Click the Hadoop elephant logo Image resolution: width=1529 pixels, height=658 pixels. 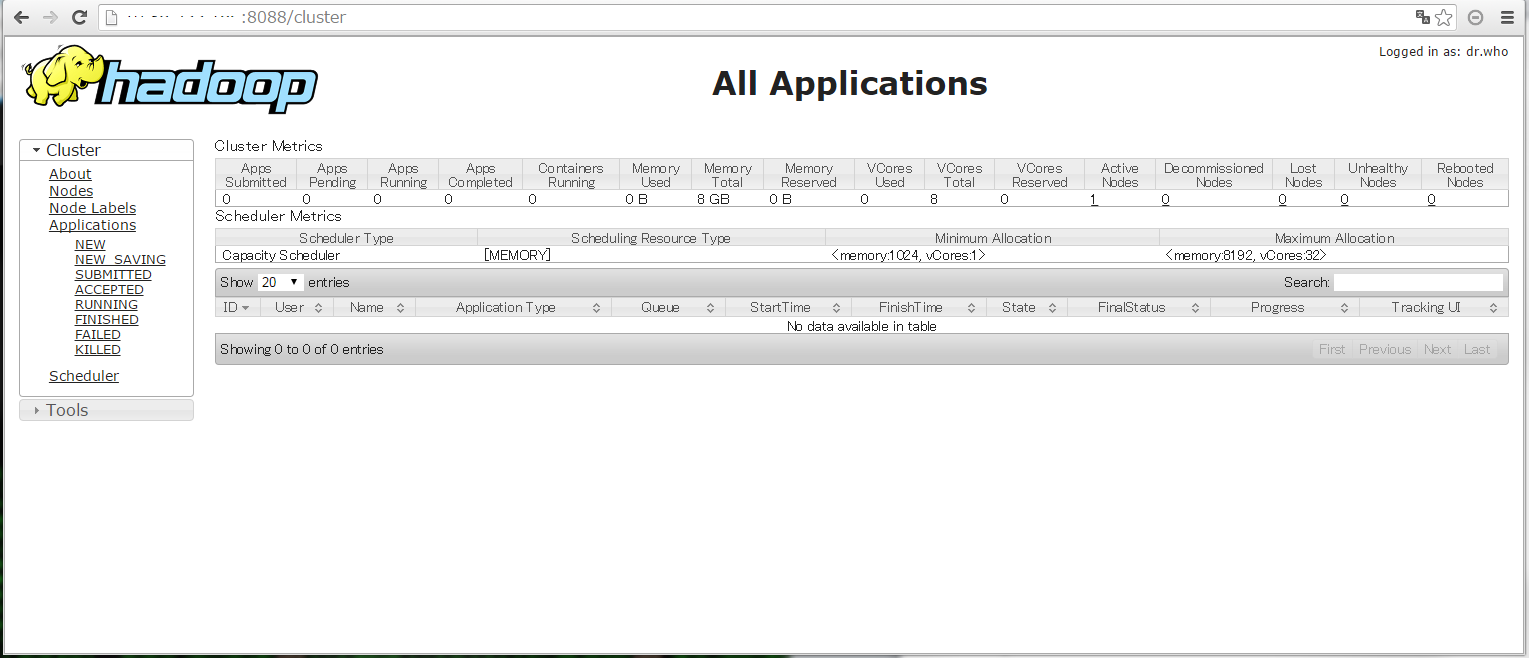point(170,81)
